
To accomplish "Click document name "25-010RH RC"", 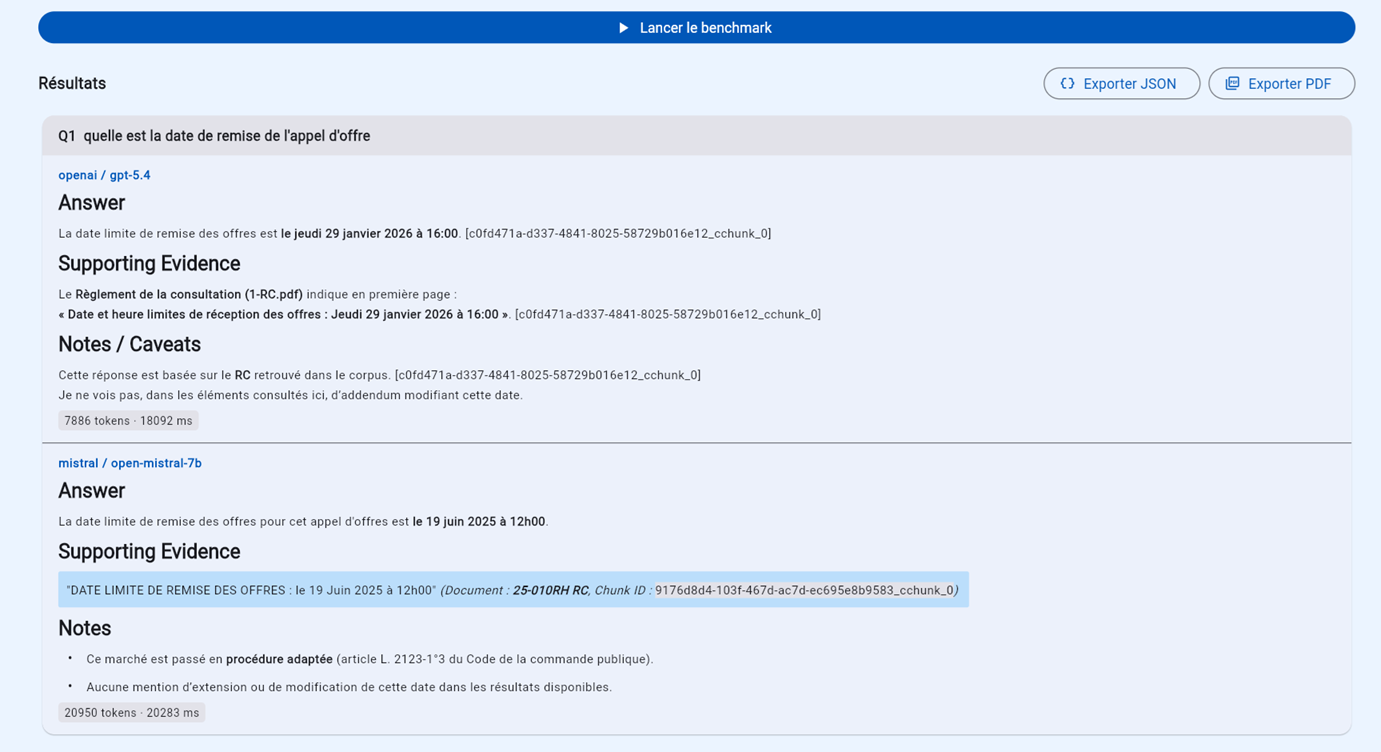I will coord(550,590).
